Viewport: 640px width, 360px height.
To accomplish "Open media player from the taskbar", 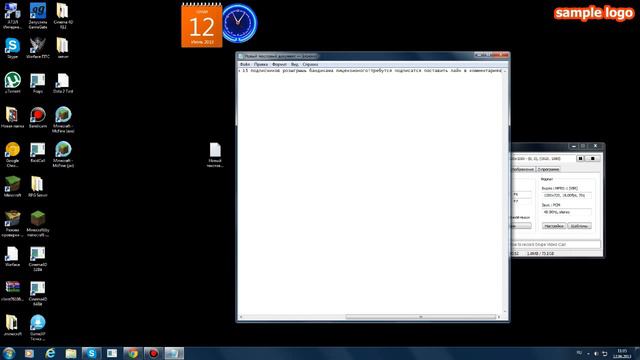I will 29,353.
